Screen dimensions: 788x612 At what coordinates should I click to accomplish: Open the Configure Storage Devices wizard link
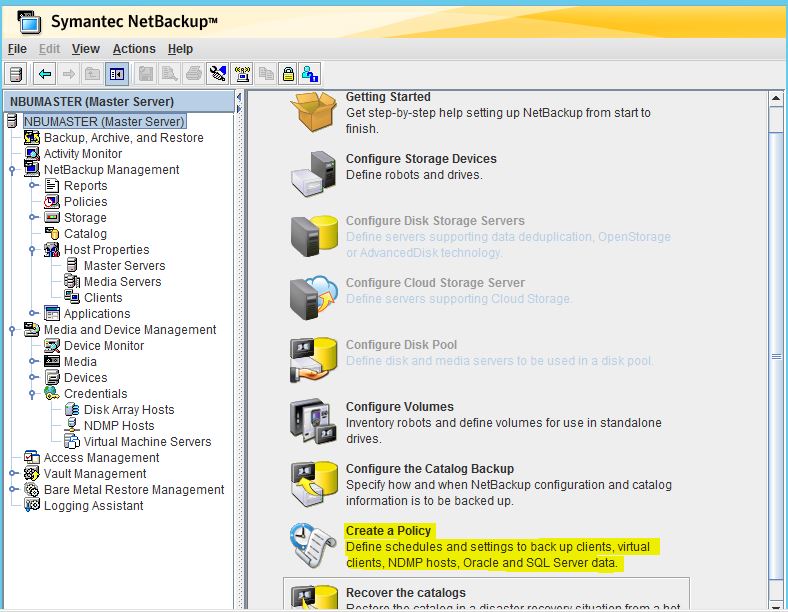pyautogui.click(x=421, y=159)
